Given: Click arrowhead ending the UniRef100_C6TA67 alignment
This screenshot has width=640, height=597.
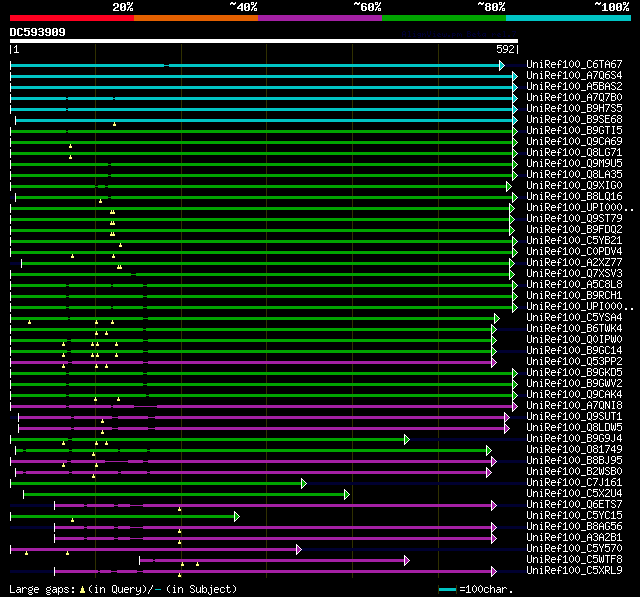Looking at the screenshot, I should (x=502, y=65).
